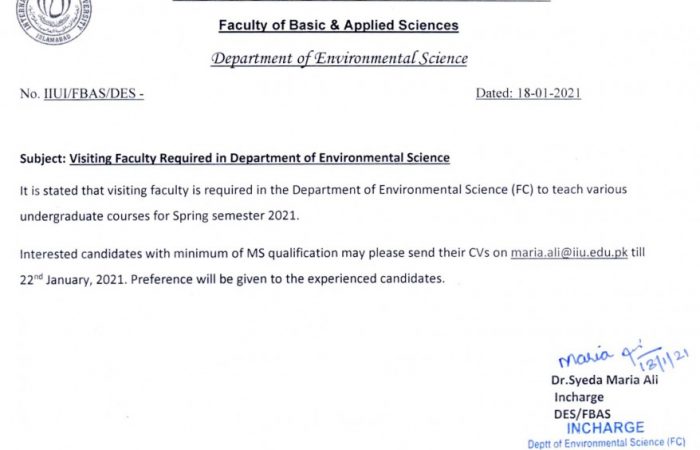Select the Department of Environmental Science title
700x450 pixels.
(339, 58)
